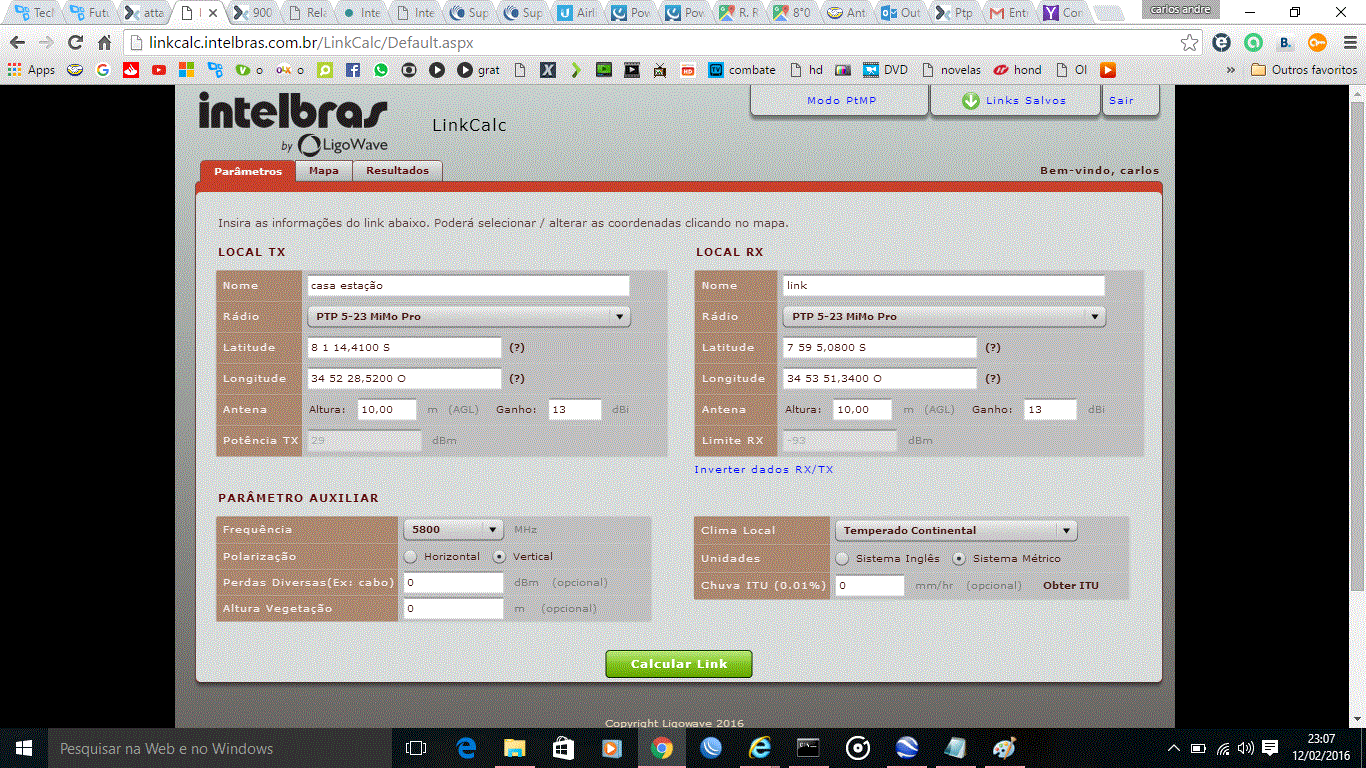Click the Local TX Latitude help (?)
The height and width of the screenshot is (768, 1366).
pyautogui.click(x=517, y=348)
